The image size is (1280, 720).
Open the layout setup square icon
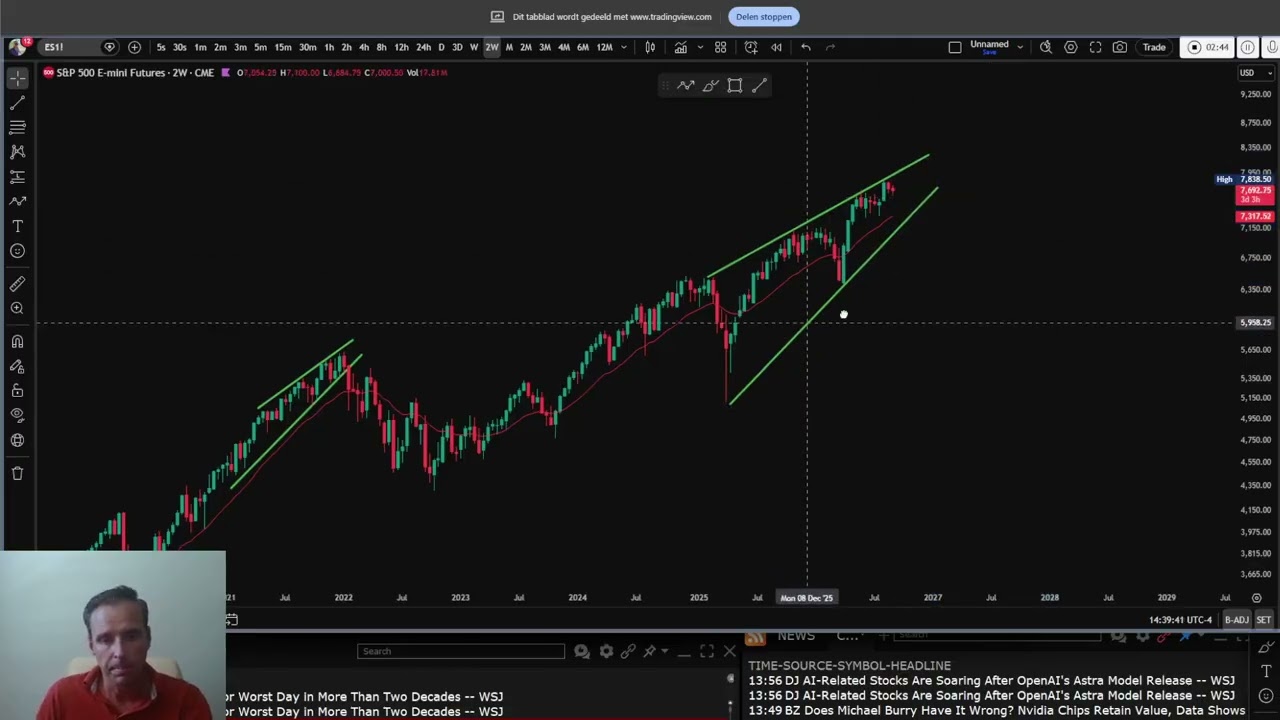(955, 47)
